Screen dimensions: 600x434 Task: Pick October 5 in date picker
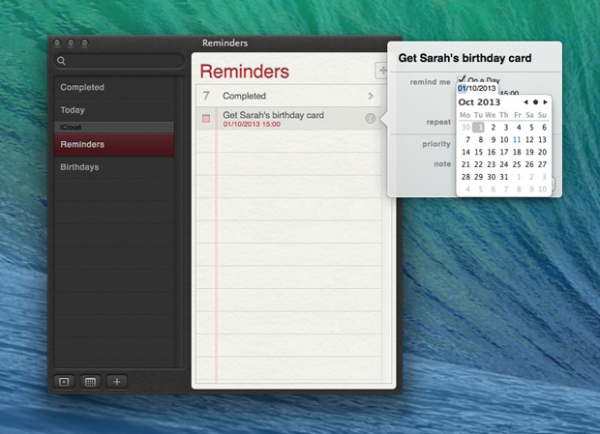(x=531, y=127)
